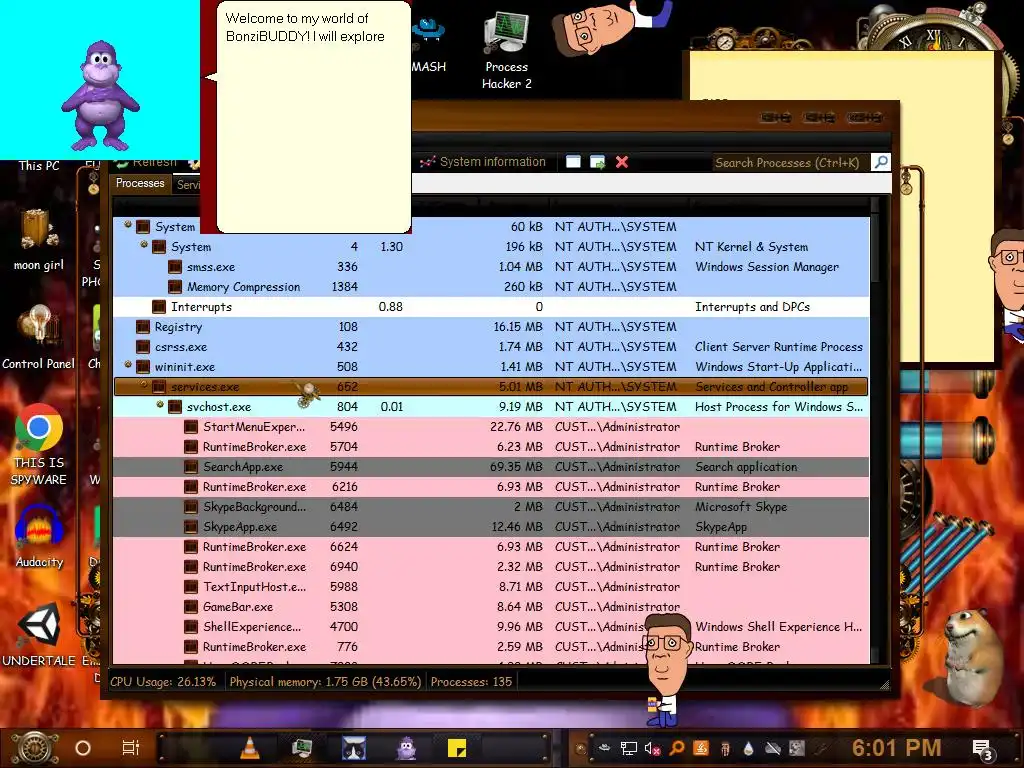
Task: Select the Processes tab
Action: click(x=140, y=184)
